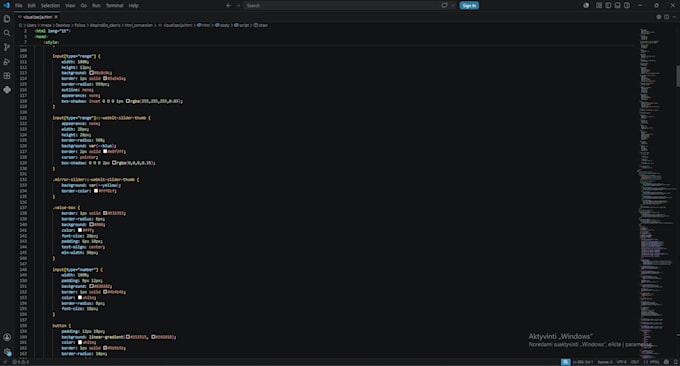Viewport: 680px width, 366px height.
Task: Click the UTF-8 encoding status item
Action: tap(621, 362)
